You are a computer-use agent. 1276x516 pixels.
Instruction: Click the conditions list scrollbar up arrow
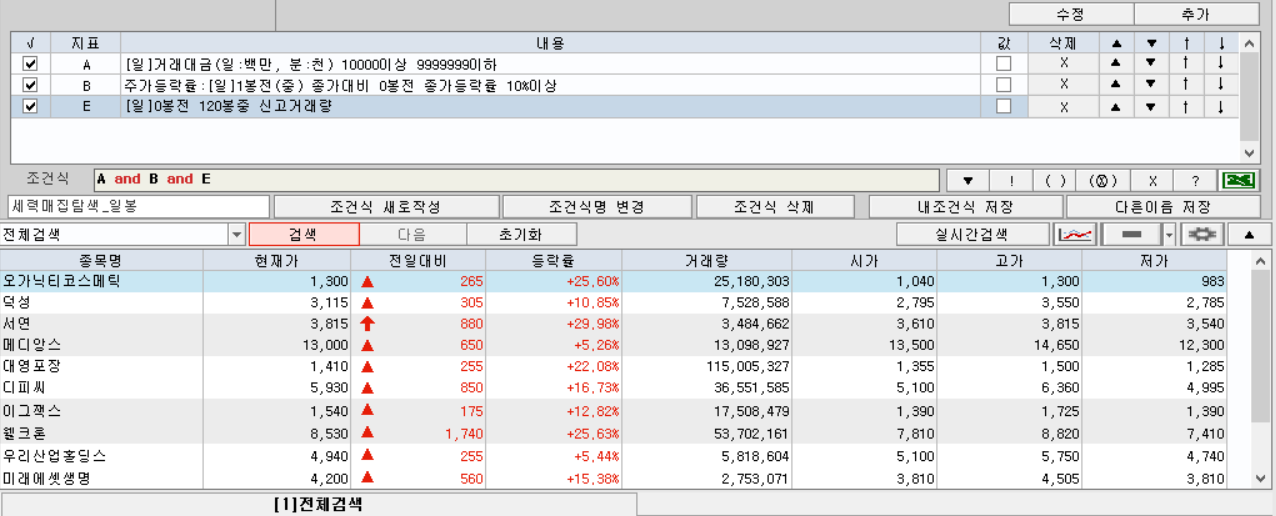(x=1249, y=43)
